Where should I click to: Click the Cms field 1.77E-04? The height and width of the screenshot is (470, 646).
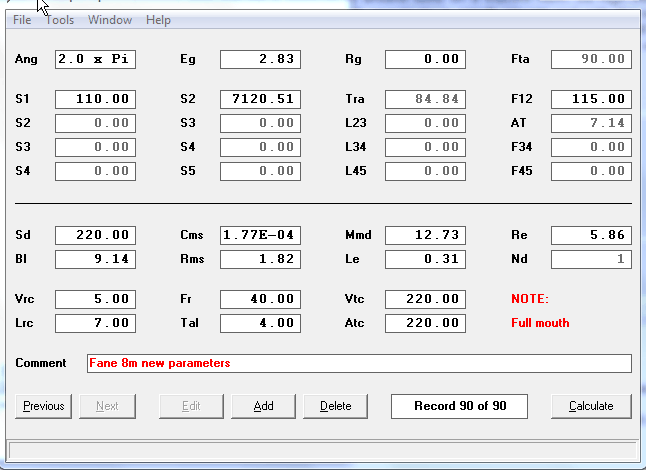point(260,235)
